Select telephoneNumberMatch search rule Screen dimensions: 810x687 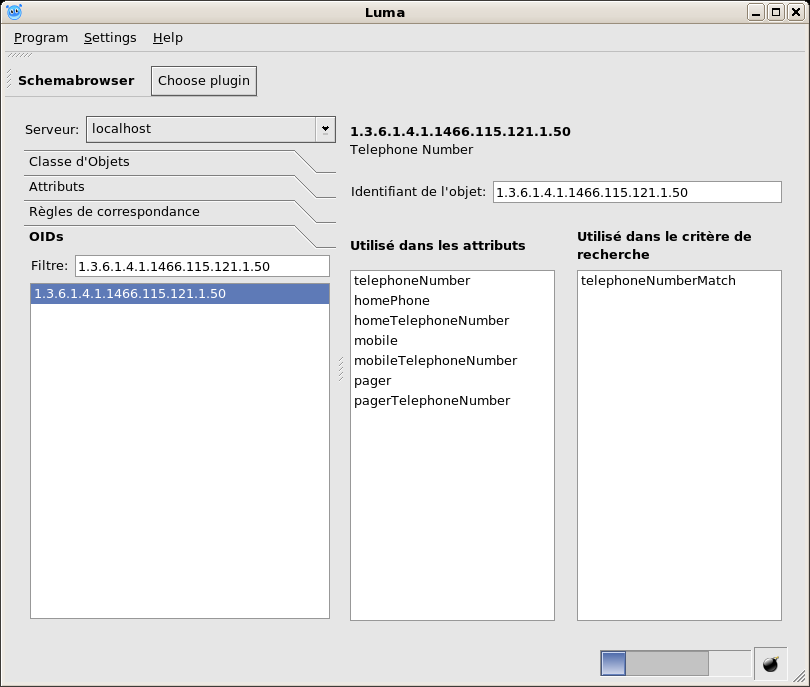658,281
